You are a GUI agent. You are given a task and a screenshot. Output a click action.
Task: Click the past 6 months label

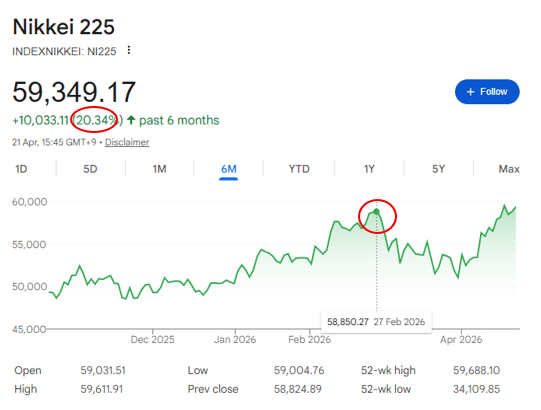(x=179, y=120)
